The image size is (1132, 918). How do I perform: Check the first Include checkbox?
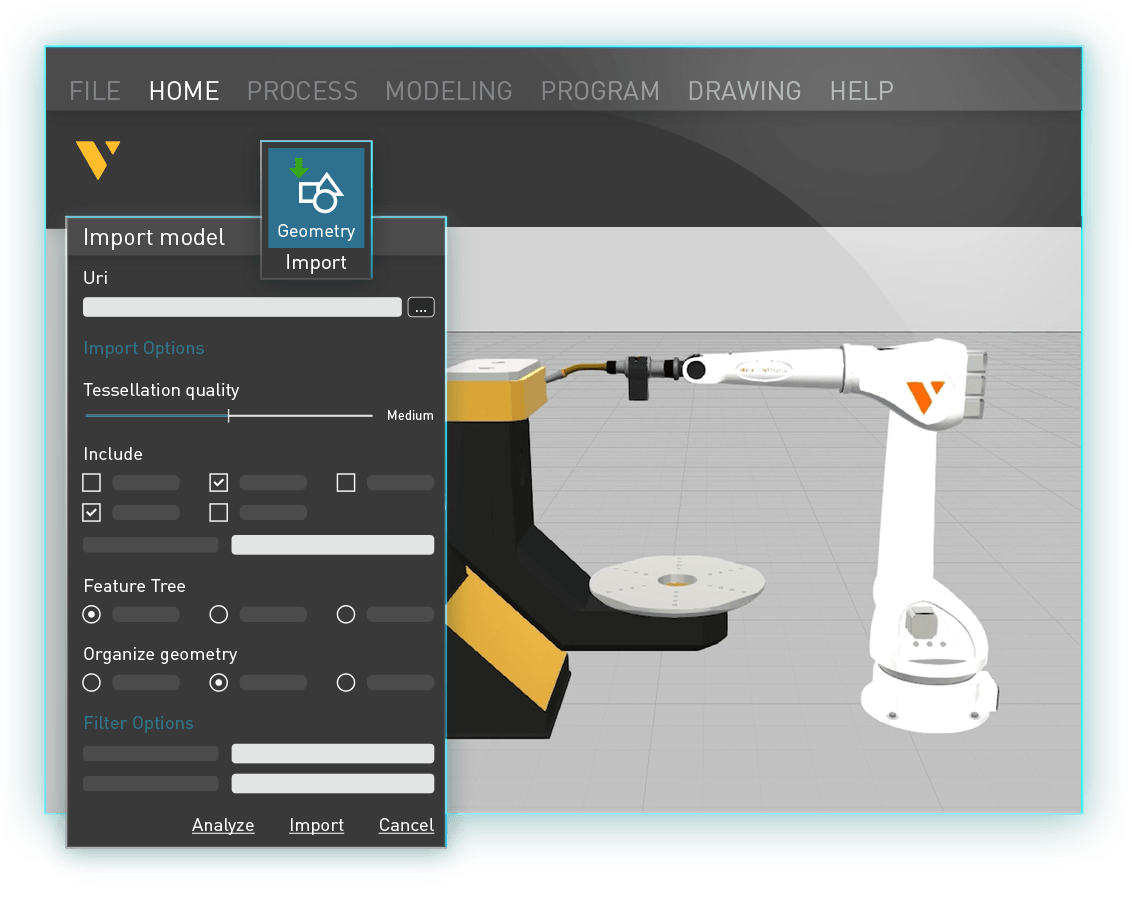pos(91,482)
